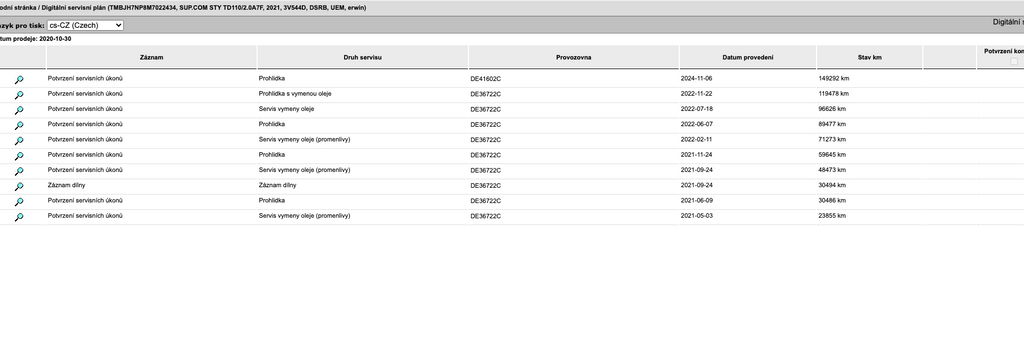
Task: Click the magnifier for the 2022-06-07 inspection
Action: click(19, 125)
